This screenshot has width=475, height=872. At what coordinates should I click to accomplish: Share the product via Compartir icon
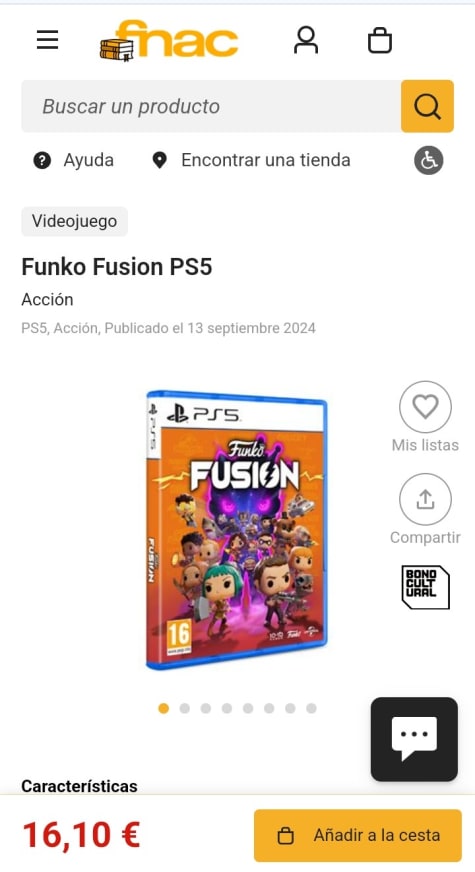coord(425,499)
